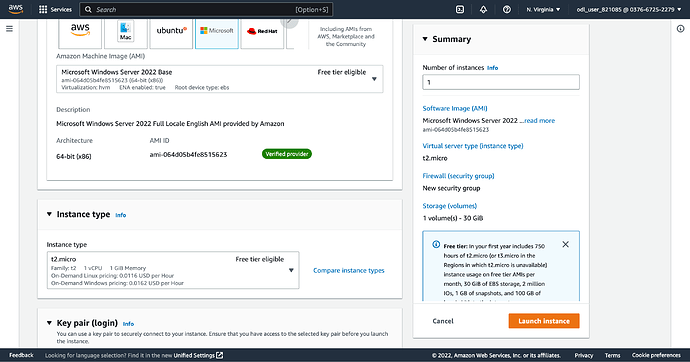690x362 pixels.
Task: Select the 'New security group' summary text
Action: (451, 188)
